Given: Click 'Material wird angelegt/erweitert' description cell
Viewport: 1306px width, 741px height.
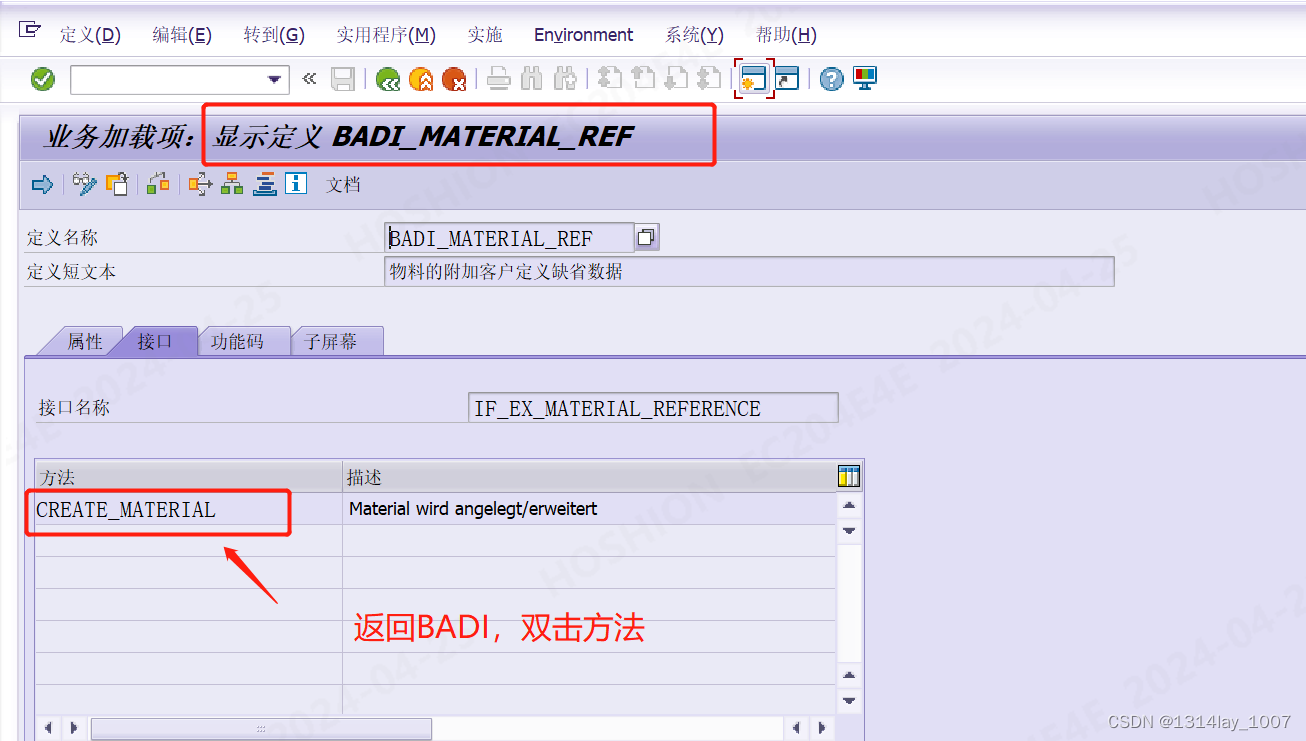Looking at the screenshot, I should pos(589,509).
